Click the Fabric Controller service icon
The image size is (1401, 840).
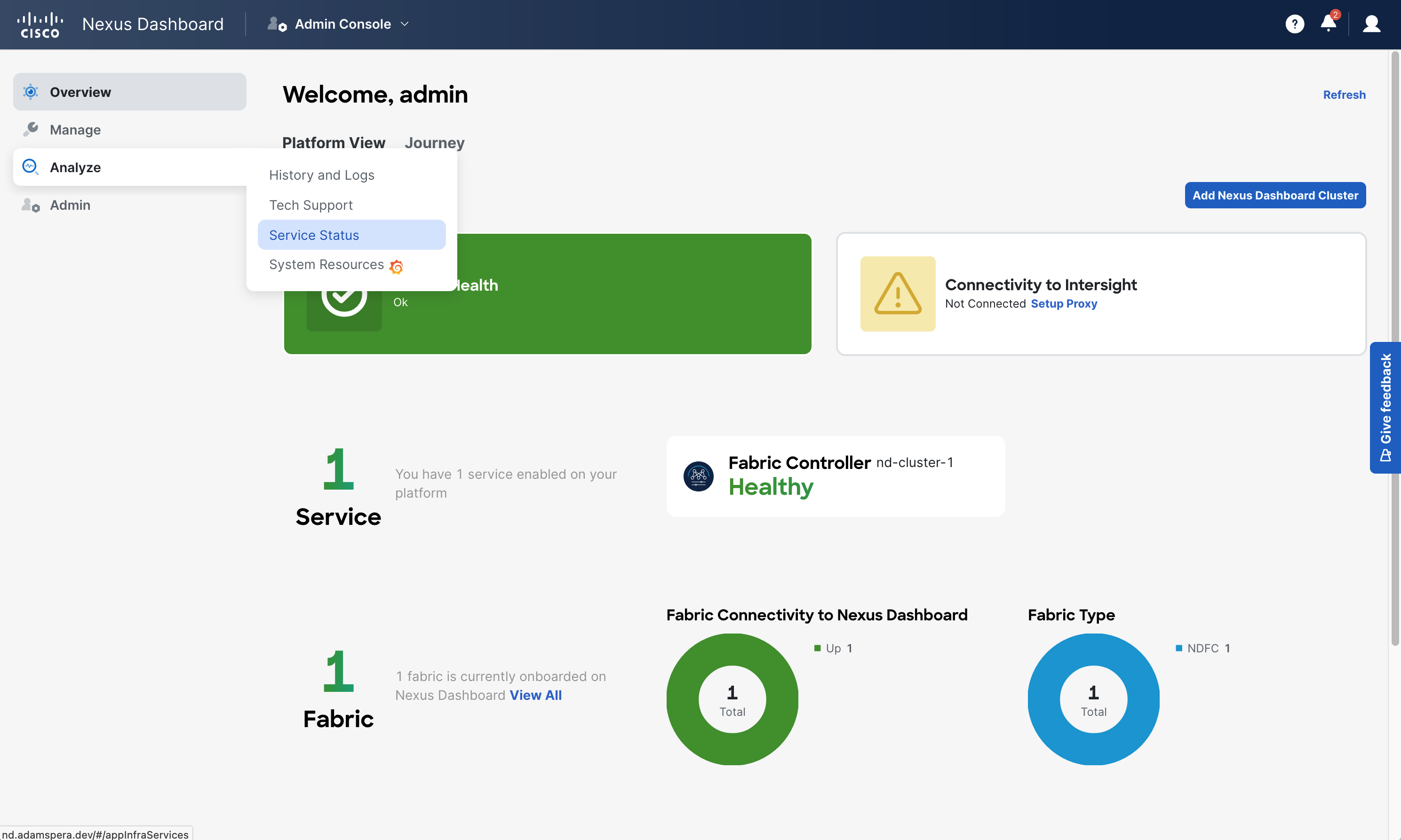point(699,476)
